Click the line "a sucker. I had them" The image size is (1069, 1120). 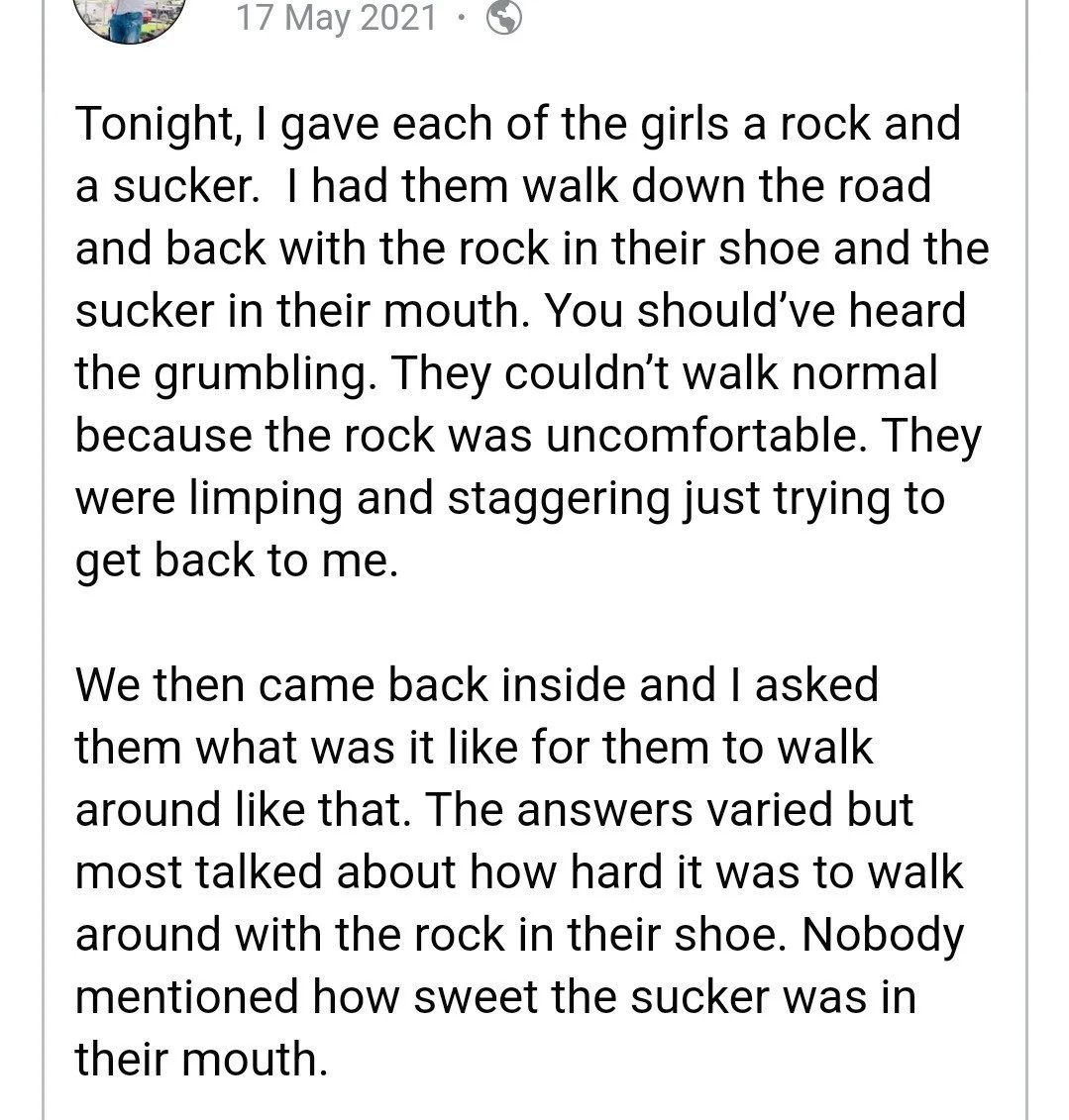click(x=503, y=187)
